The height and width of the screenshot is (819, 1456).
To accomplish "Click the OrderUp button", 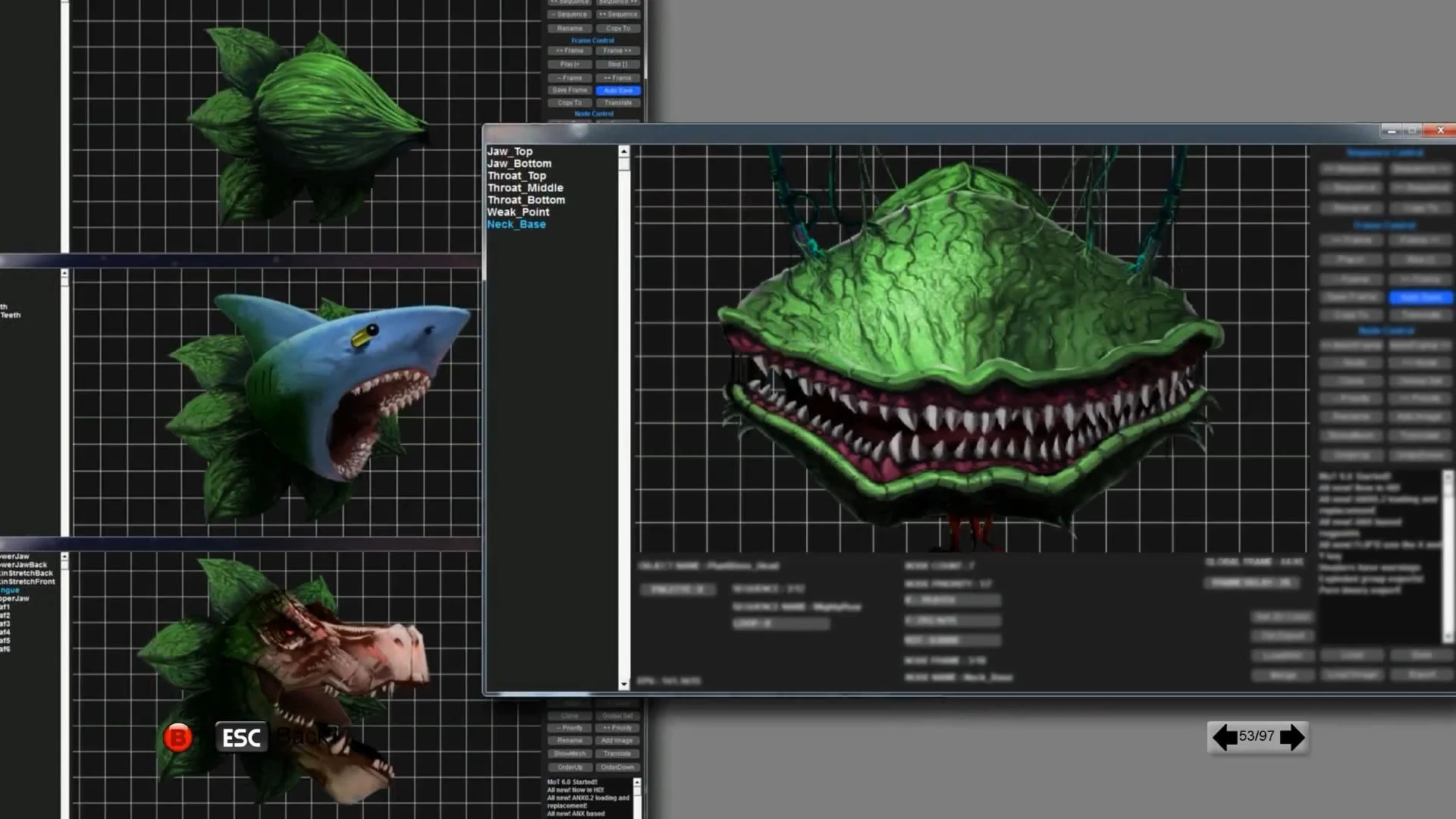I will [570, 767].
